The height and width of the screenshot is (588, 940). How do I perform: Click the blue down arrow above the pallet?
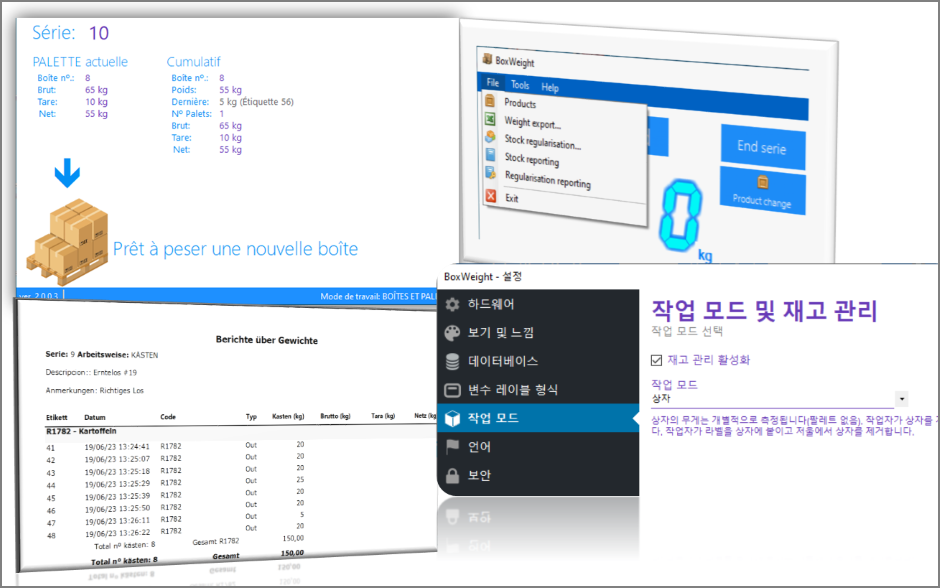[x=67, y=173]
